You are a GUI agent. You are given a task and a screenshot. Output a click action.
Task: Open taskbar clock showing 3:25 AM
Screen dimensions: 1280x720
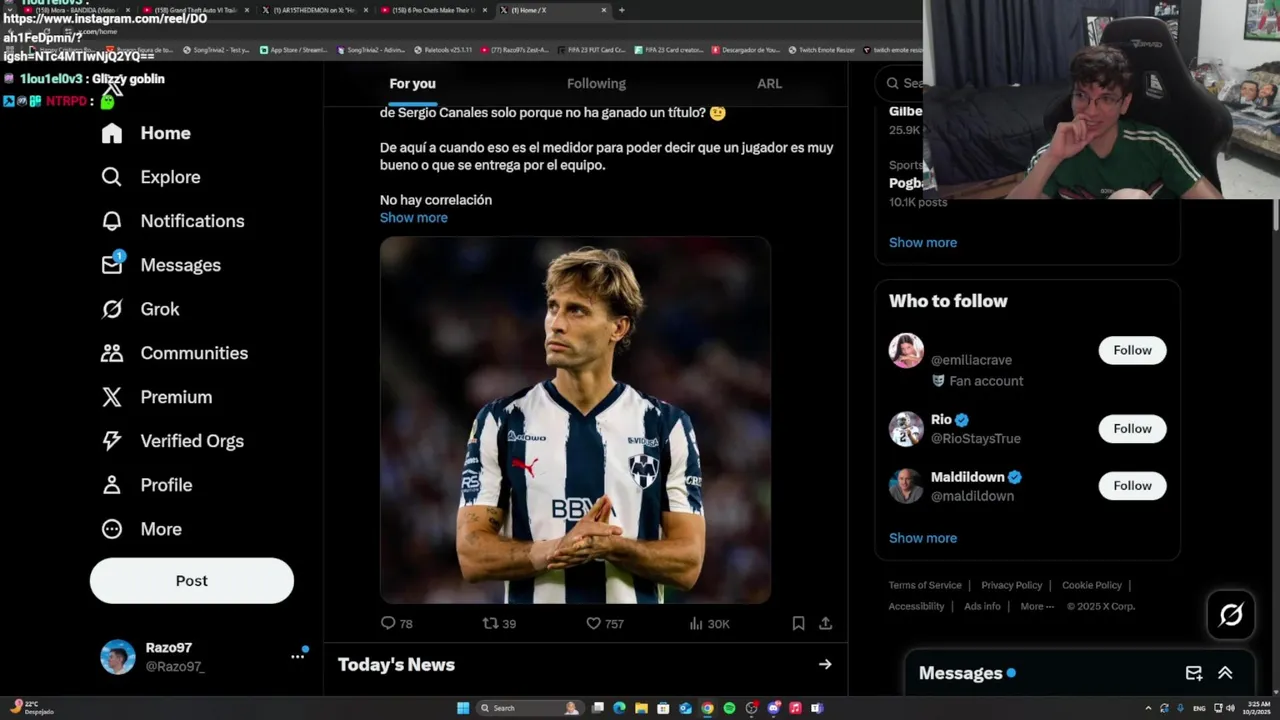click(x=1259, y=708)
